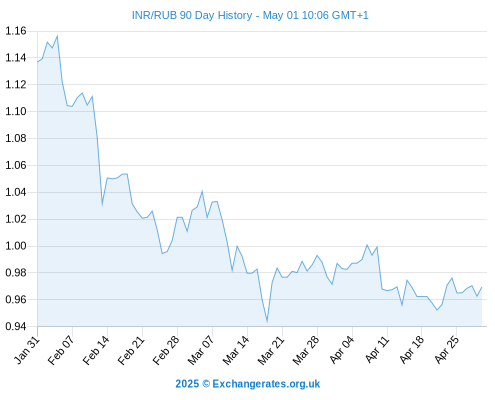Click the Feb 21 axis label
The width and height of the screenshot is (495, 400).
pos(131,350)
